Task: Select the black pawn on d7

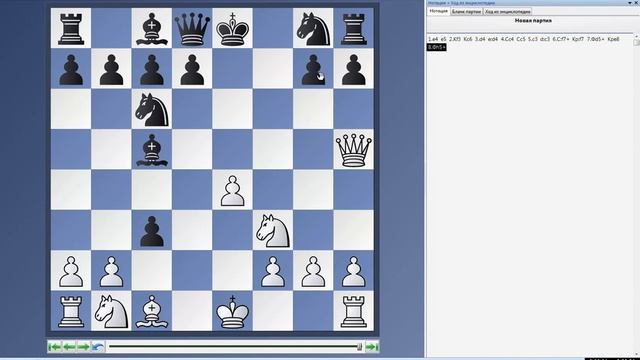Action: point(192,69)
